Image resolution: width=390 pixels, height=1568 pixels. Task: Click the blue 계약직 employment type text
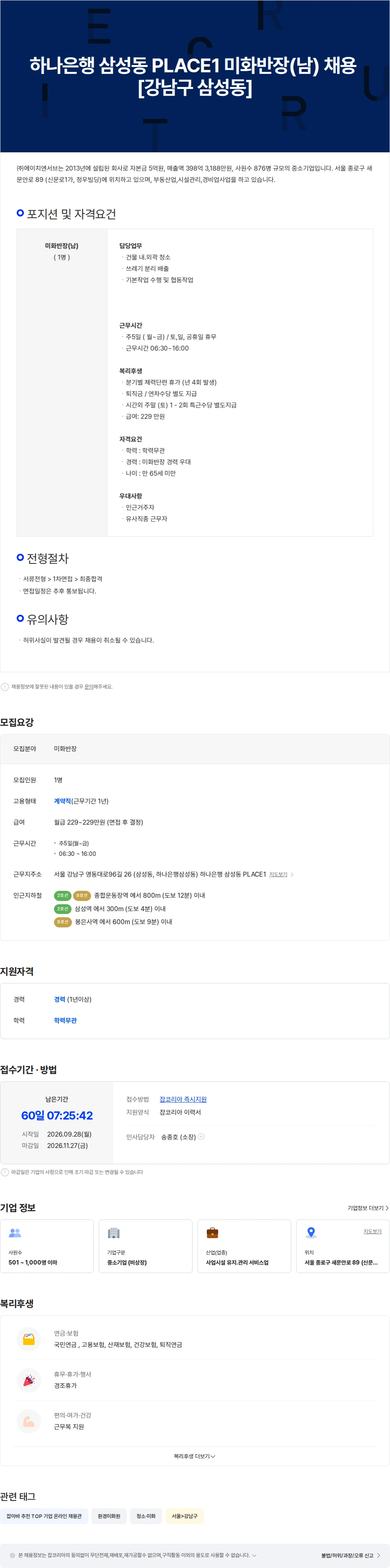pyautogui.click(x=62, y=801)
